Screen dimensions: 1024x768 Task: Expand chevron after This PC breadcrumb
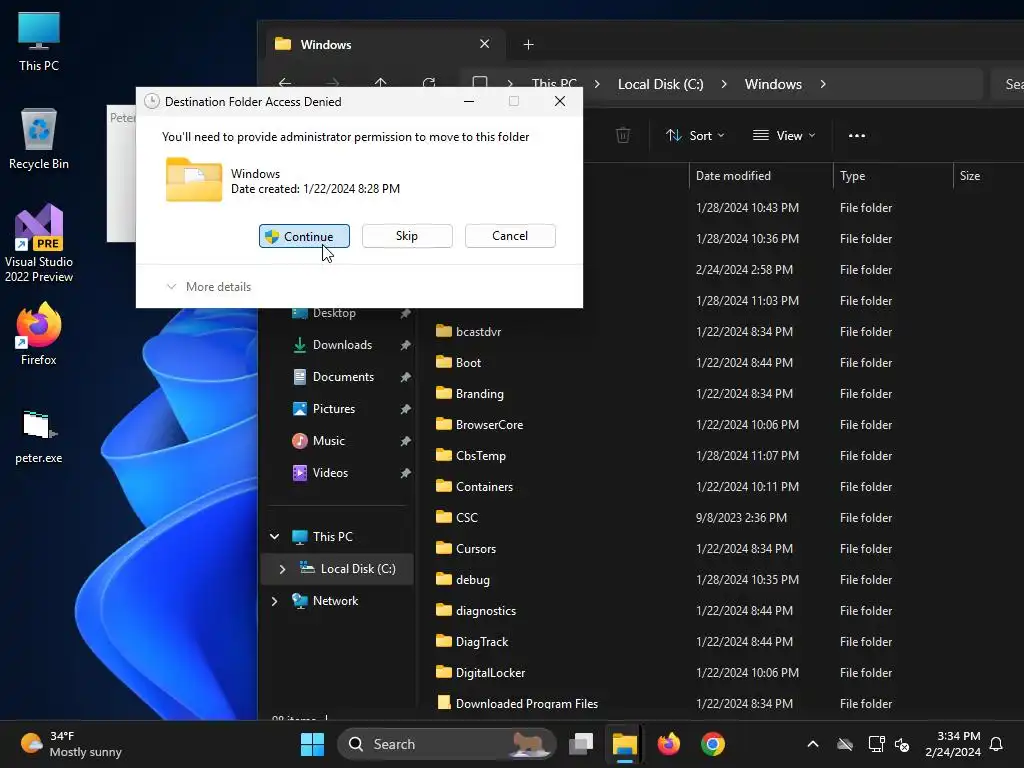pyautogui.click(x=597, y=84)
